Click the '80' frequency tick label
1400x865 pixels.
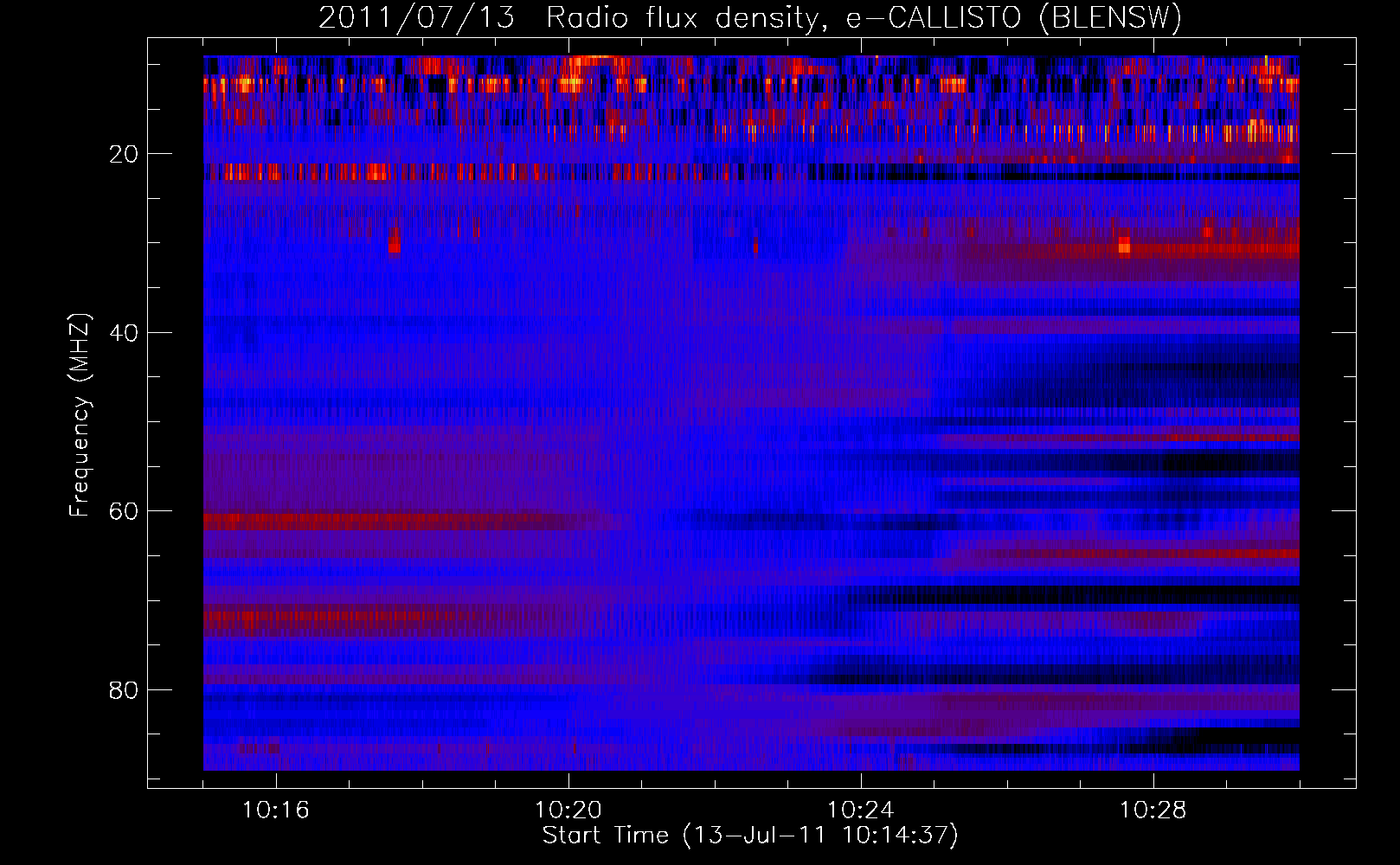(x=125, y=690)
